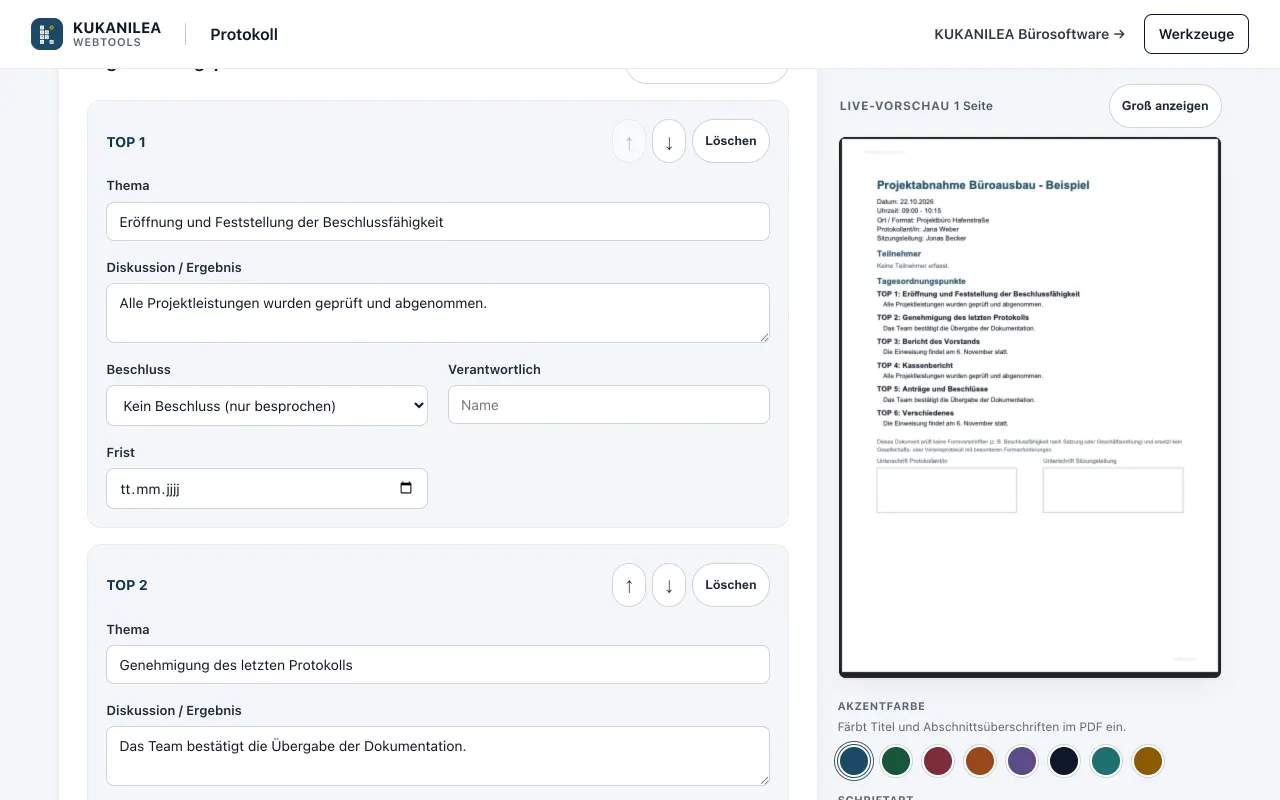Screen dimensions: 1280x800
Task: Pick the burgundy red accent color
Action: point(938,762)
